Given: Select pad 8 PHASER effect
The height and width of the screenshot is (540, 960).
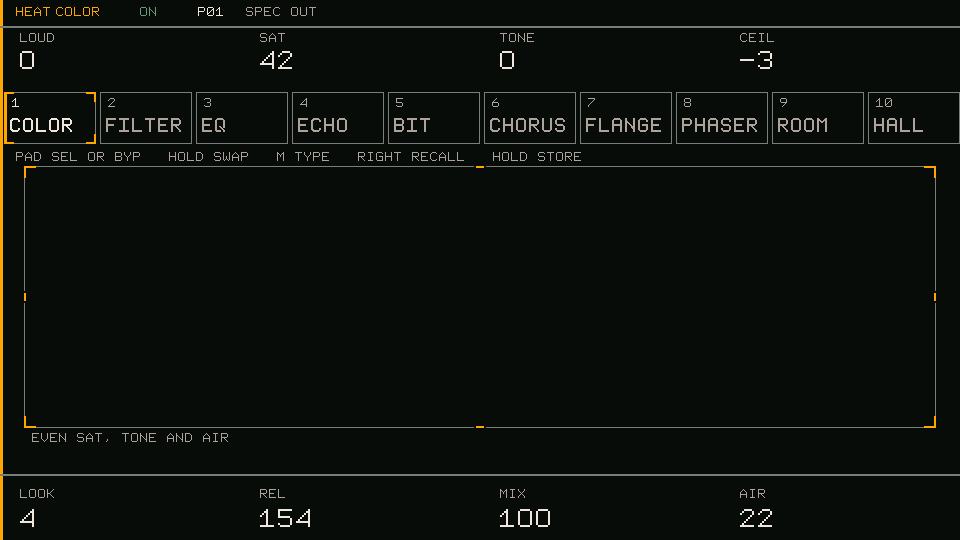Looking at the screenshot, I should pos(722,118).
